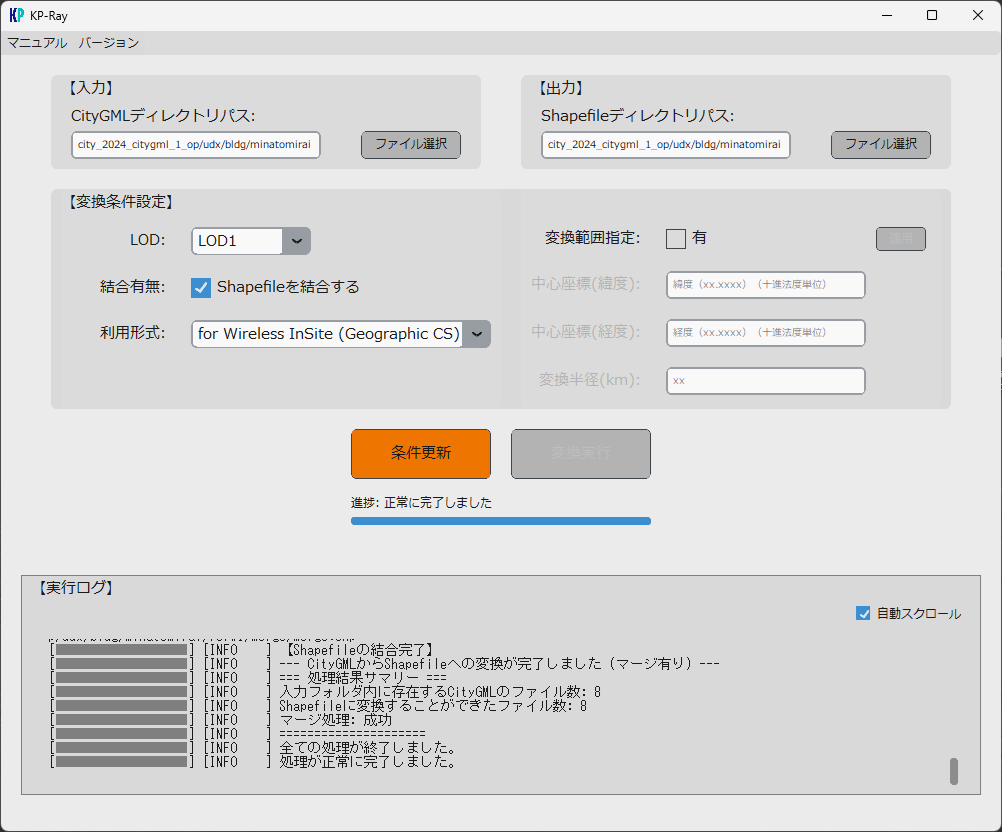Image resolution: width=1002 pixels, height=832 pixels.
Task: Click ファイル選択 button for CityGML input
Action: coord(410,144)
